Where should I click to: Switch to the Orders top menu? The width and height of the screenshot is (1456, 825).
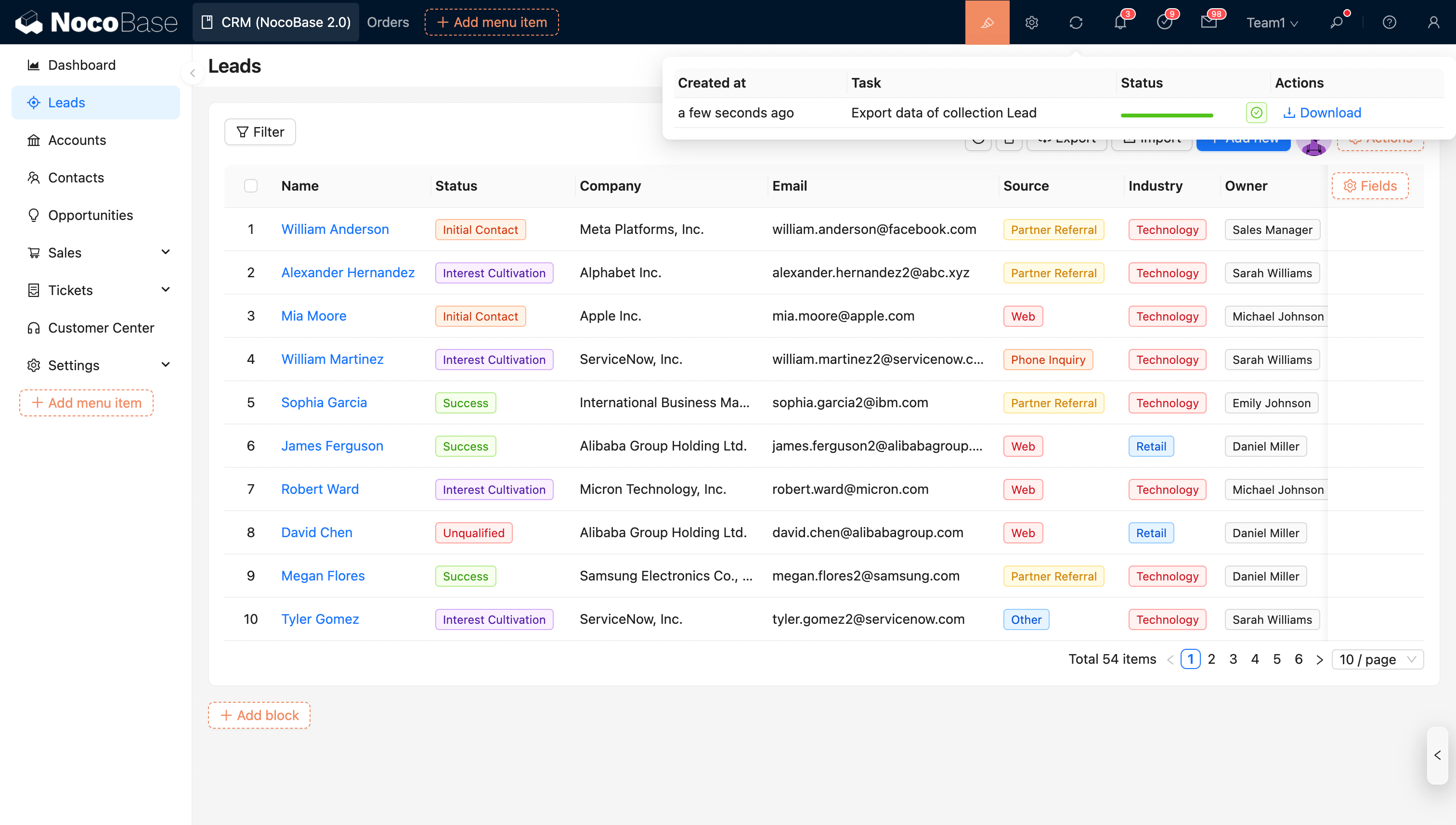pyautogui.click(x=388, y=22)
